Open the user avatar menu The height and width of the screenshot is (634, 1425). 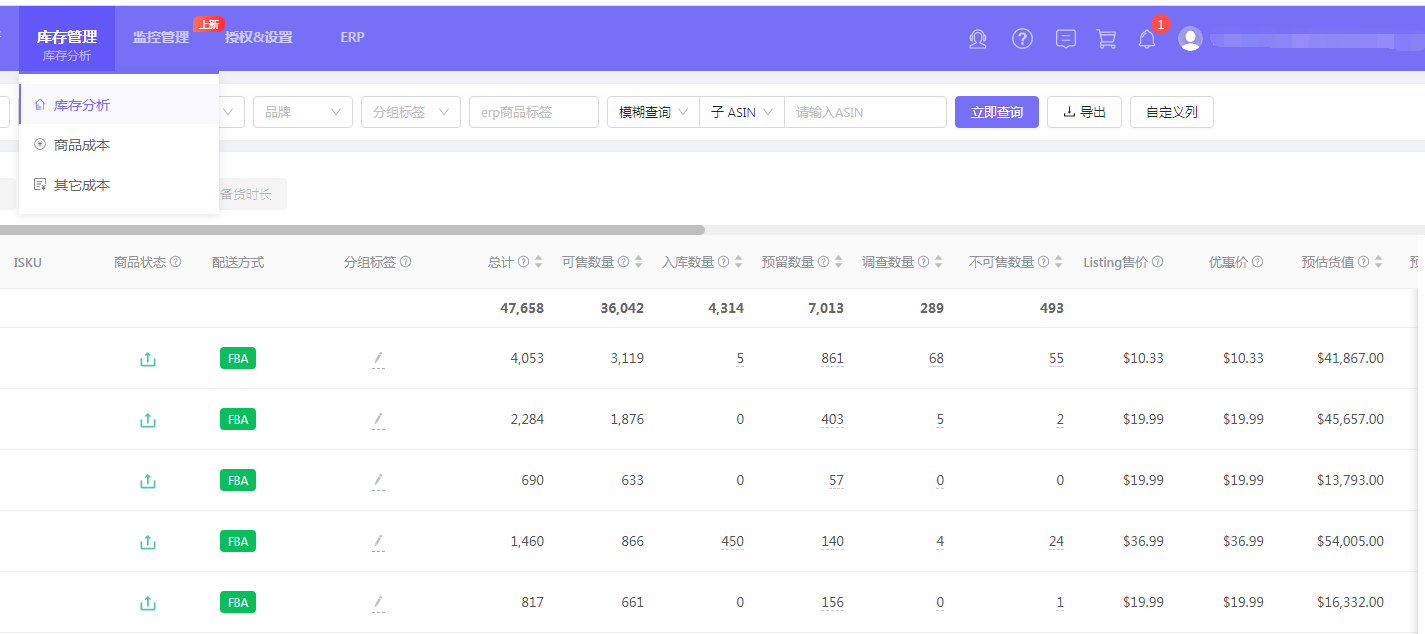click(x=1190, y=39)
